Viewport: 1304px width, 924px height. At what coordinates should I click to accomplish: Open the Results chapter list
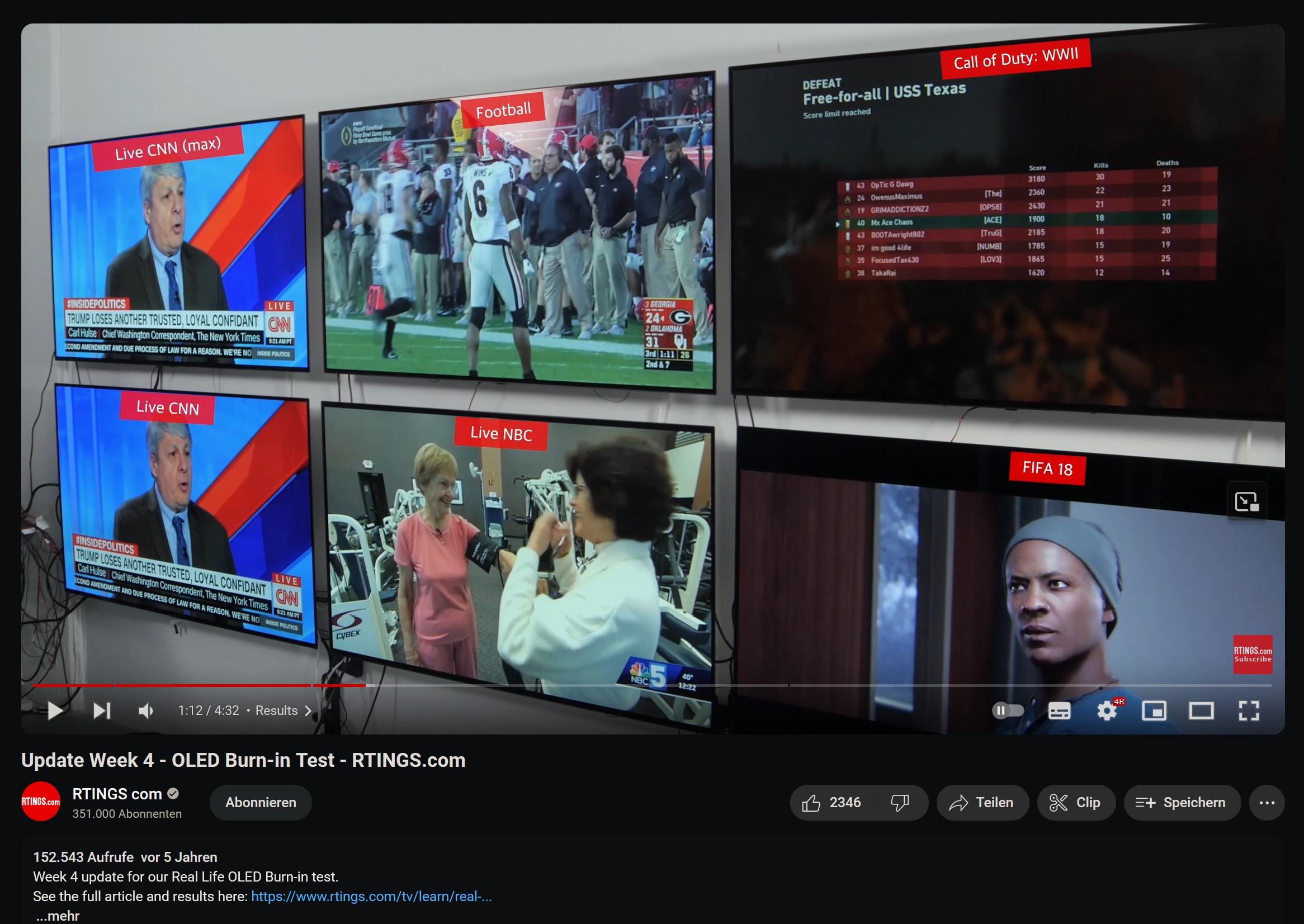click(283, 710)
